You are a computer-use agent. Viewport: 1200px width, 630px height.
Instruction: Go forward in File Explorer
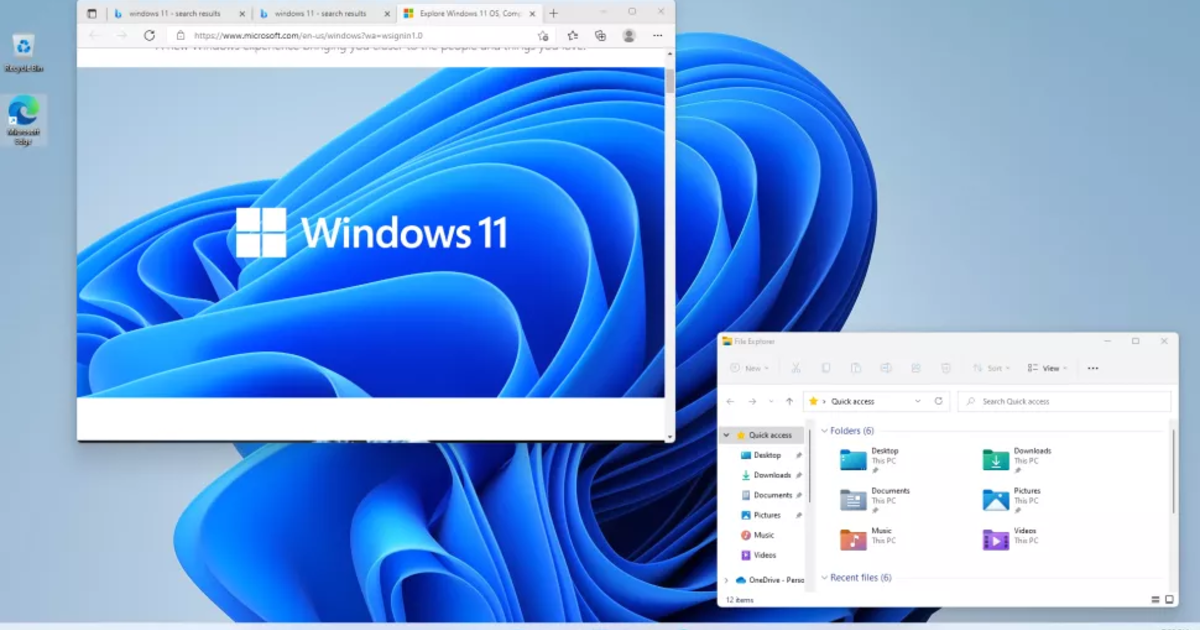pyautogui.click(x=752, y=401)
